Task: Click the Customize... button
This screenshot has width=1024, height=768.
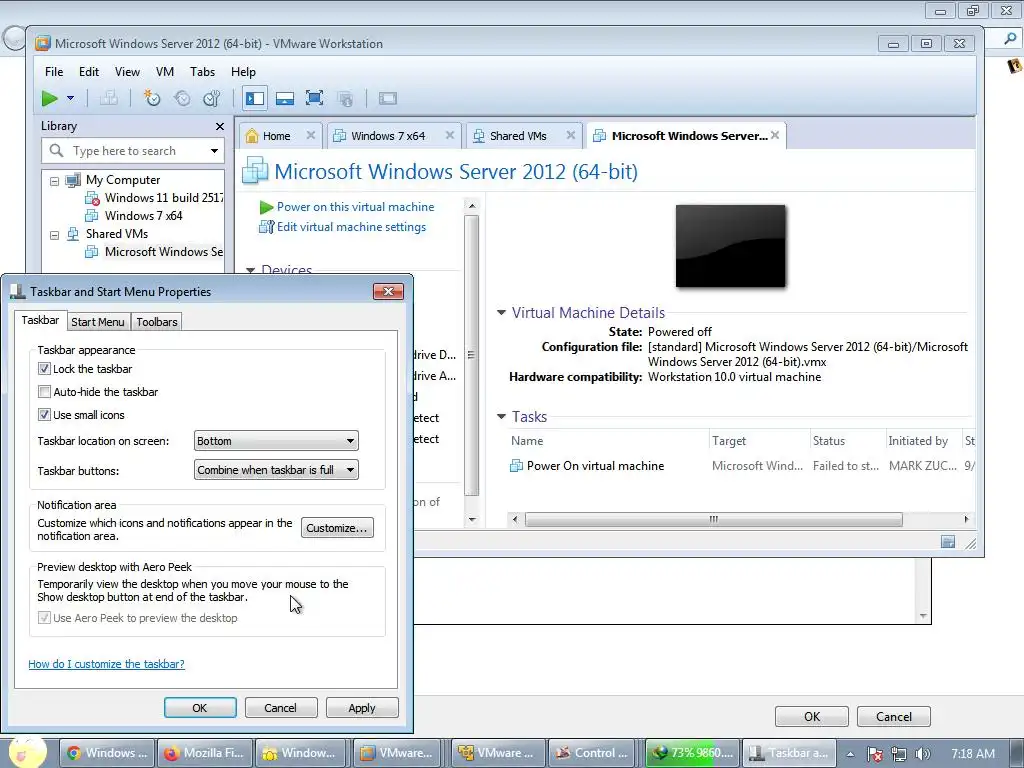Action: pos(337,528)
